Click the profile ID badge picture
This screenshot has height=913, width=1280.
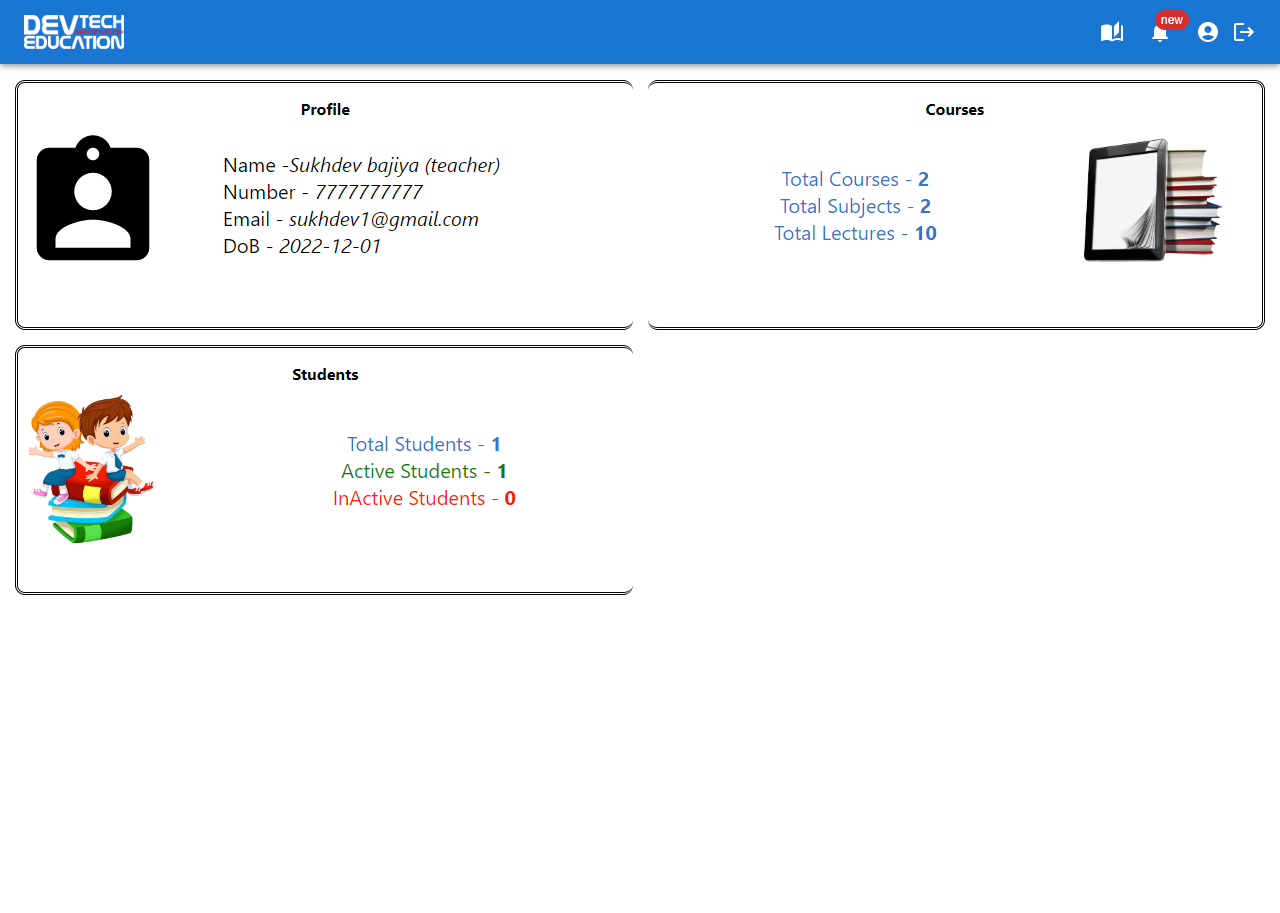point(93,198)
